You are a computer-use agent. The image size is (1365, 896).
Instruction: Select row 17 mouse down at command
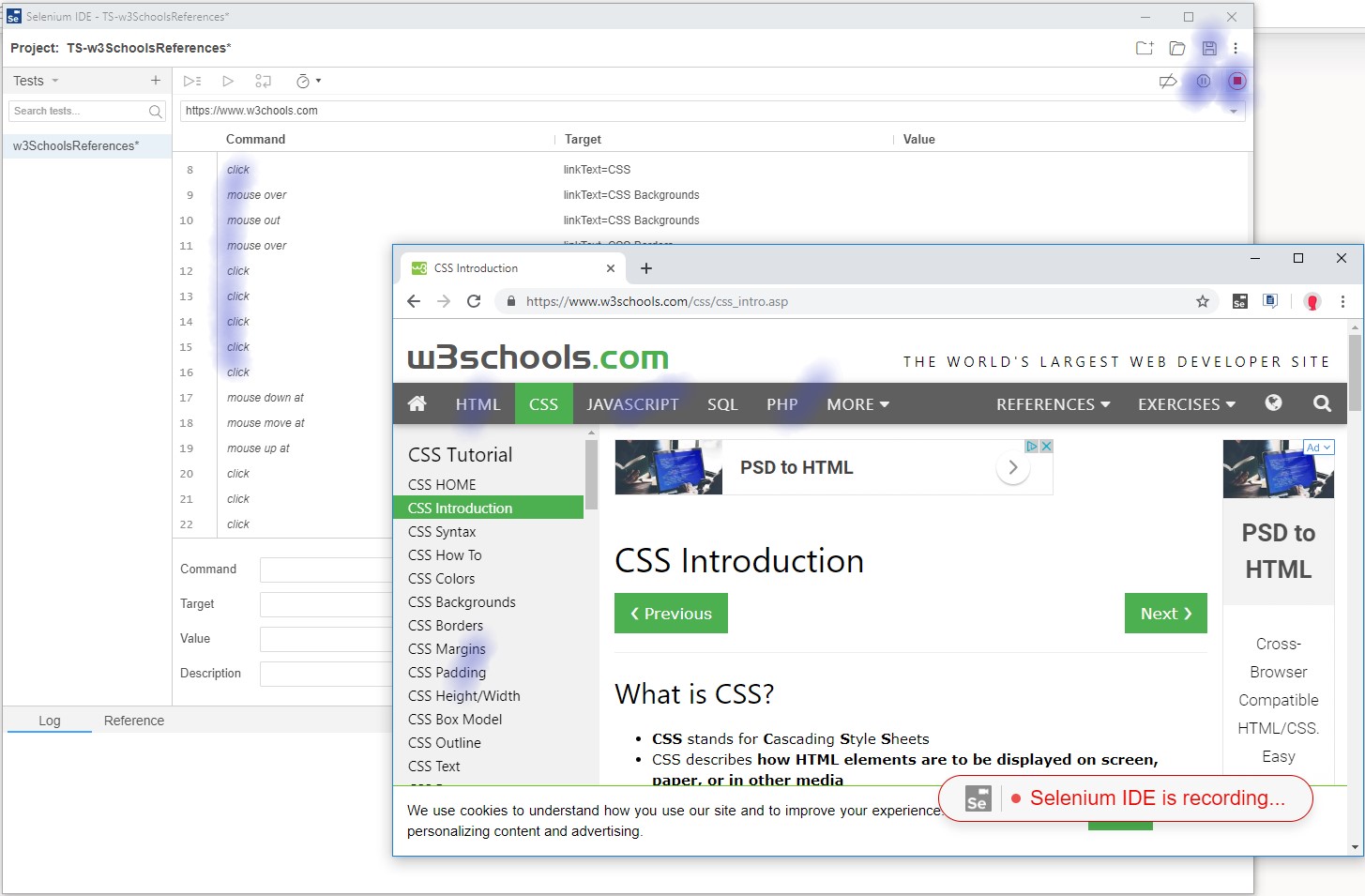pyautogui.click(x=282, y=398)
